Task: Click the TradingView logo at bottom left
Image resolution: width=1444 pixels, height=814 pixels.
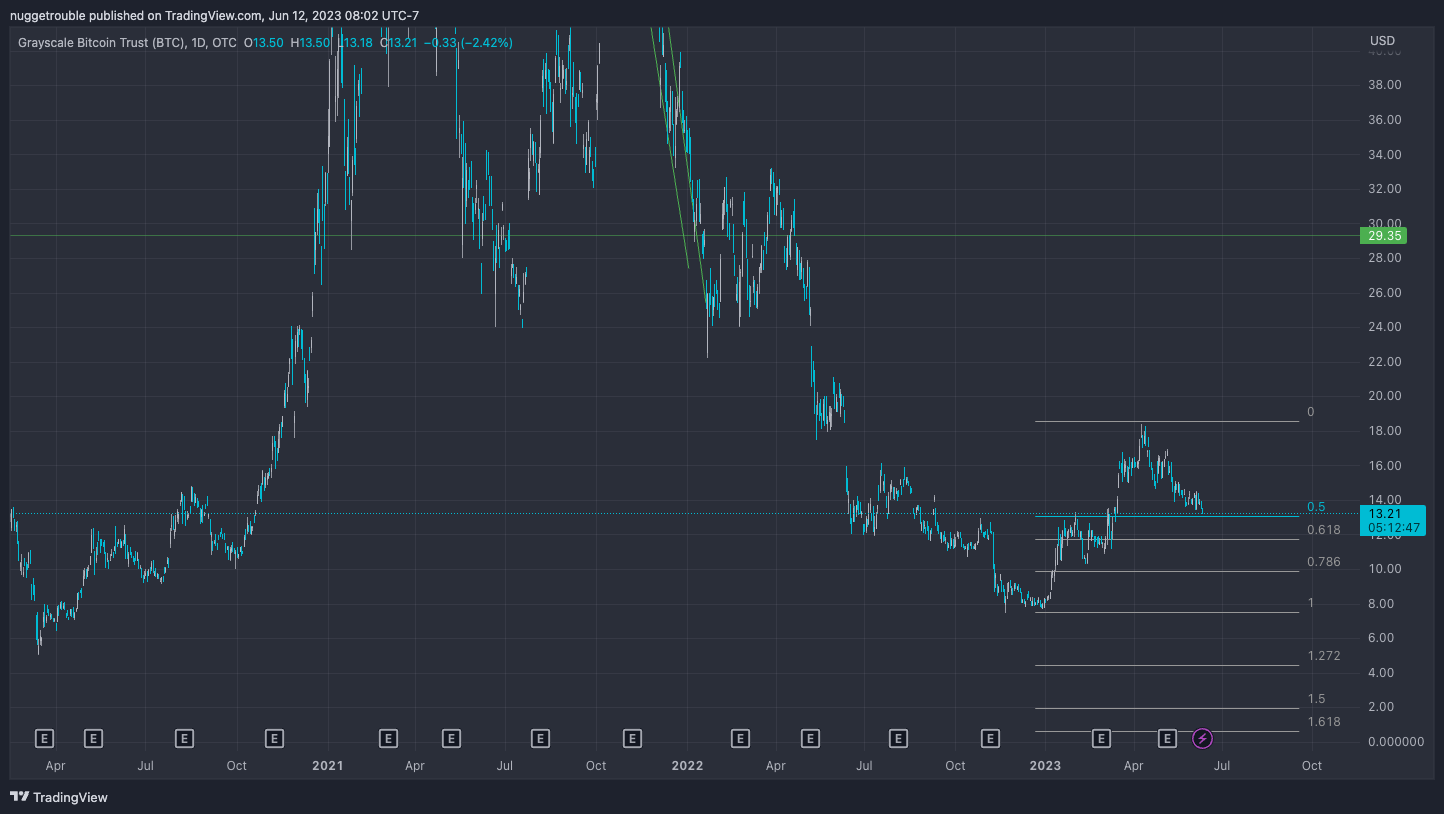Action: click(59, 797)
